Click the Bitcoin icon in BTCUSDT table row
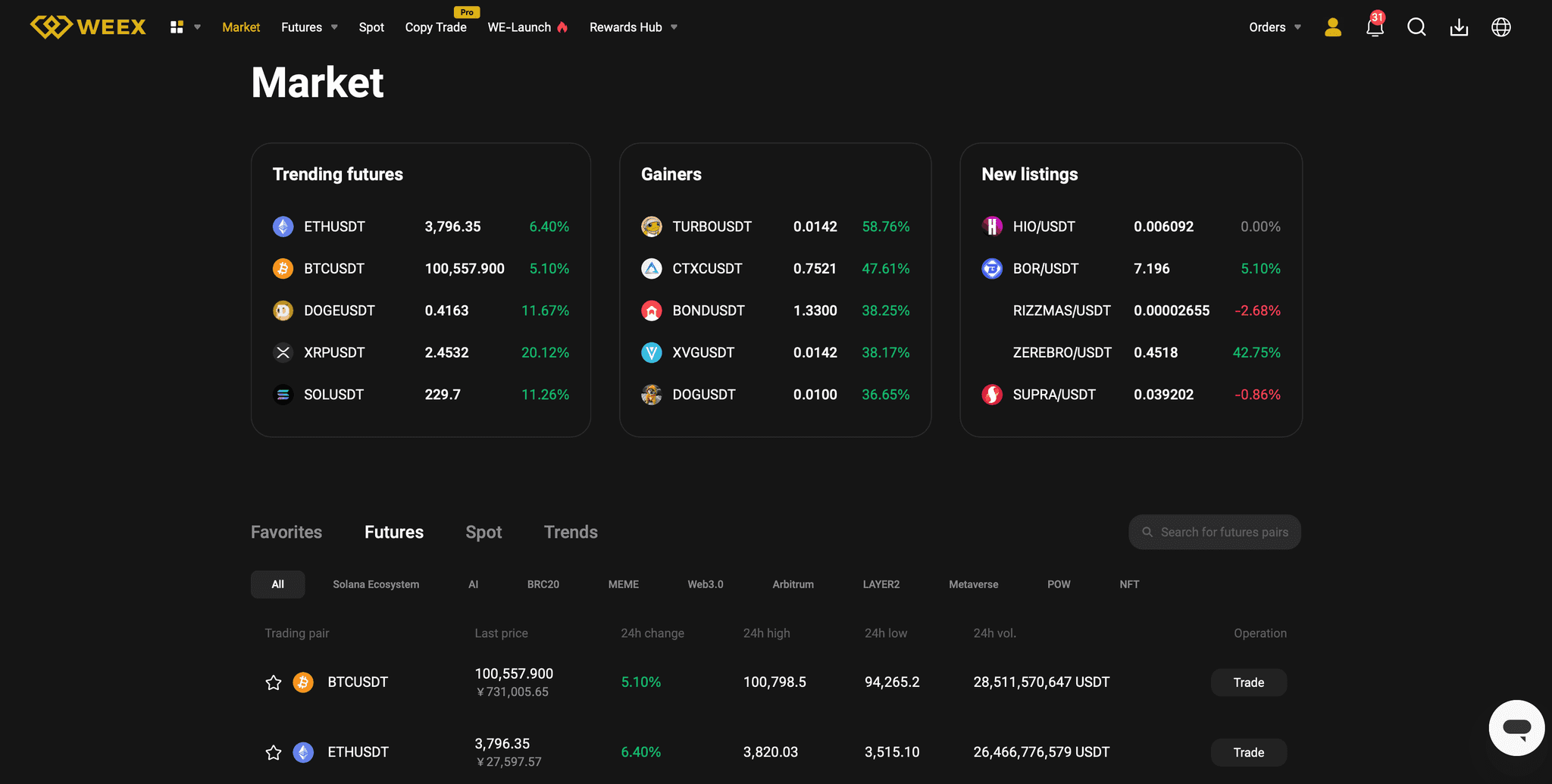Image resolution: width=1552 pixels, height=784 pixels. 303,682
